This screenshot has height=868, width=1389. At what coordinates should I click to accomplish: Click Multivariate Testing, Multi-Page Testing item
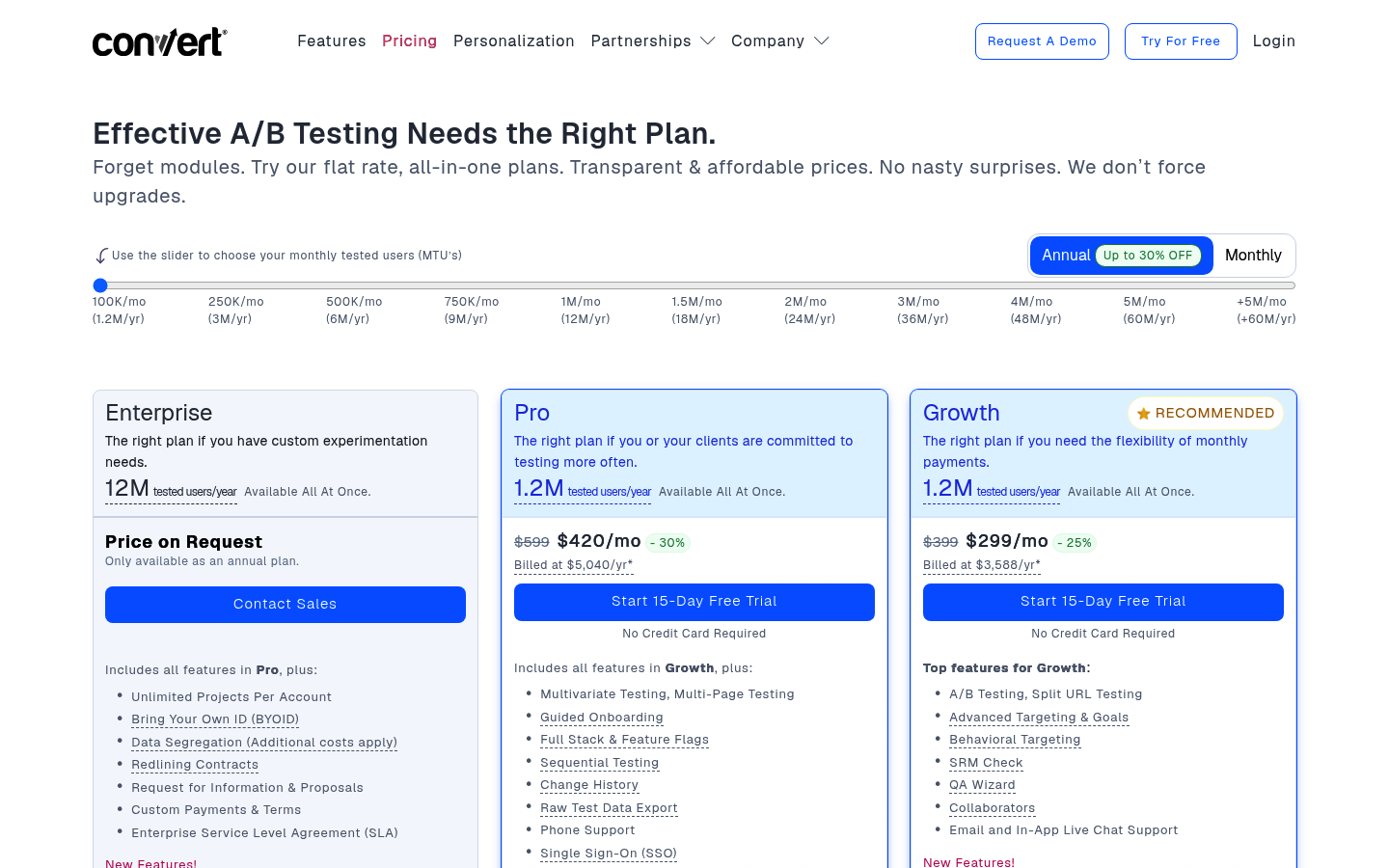click(x=667, y=694)
